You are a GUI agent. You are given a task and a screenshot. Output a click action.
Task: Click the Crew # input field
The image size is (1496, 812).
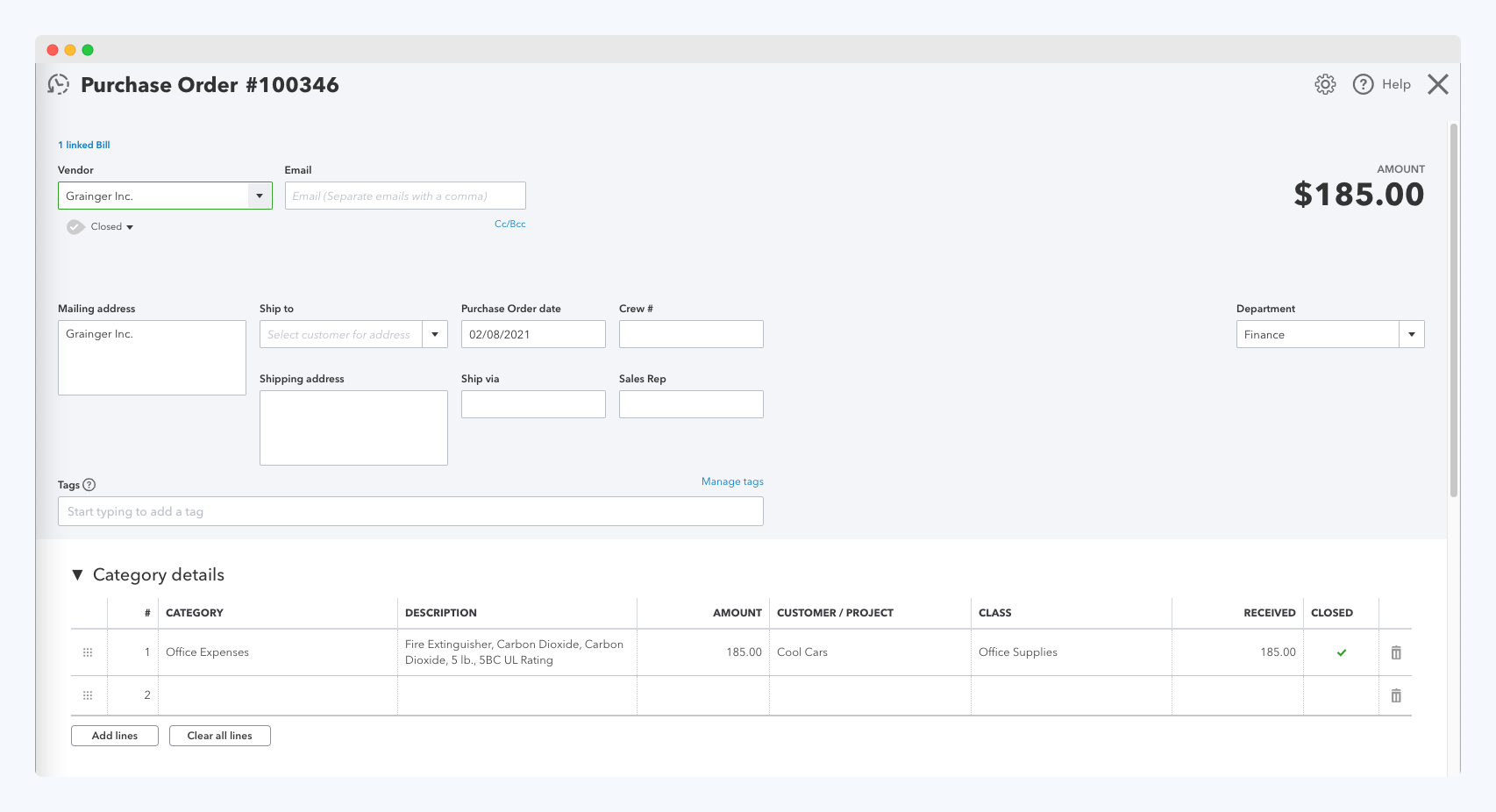tap(691, 334)
